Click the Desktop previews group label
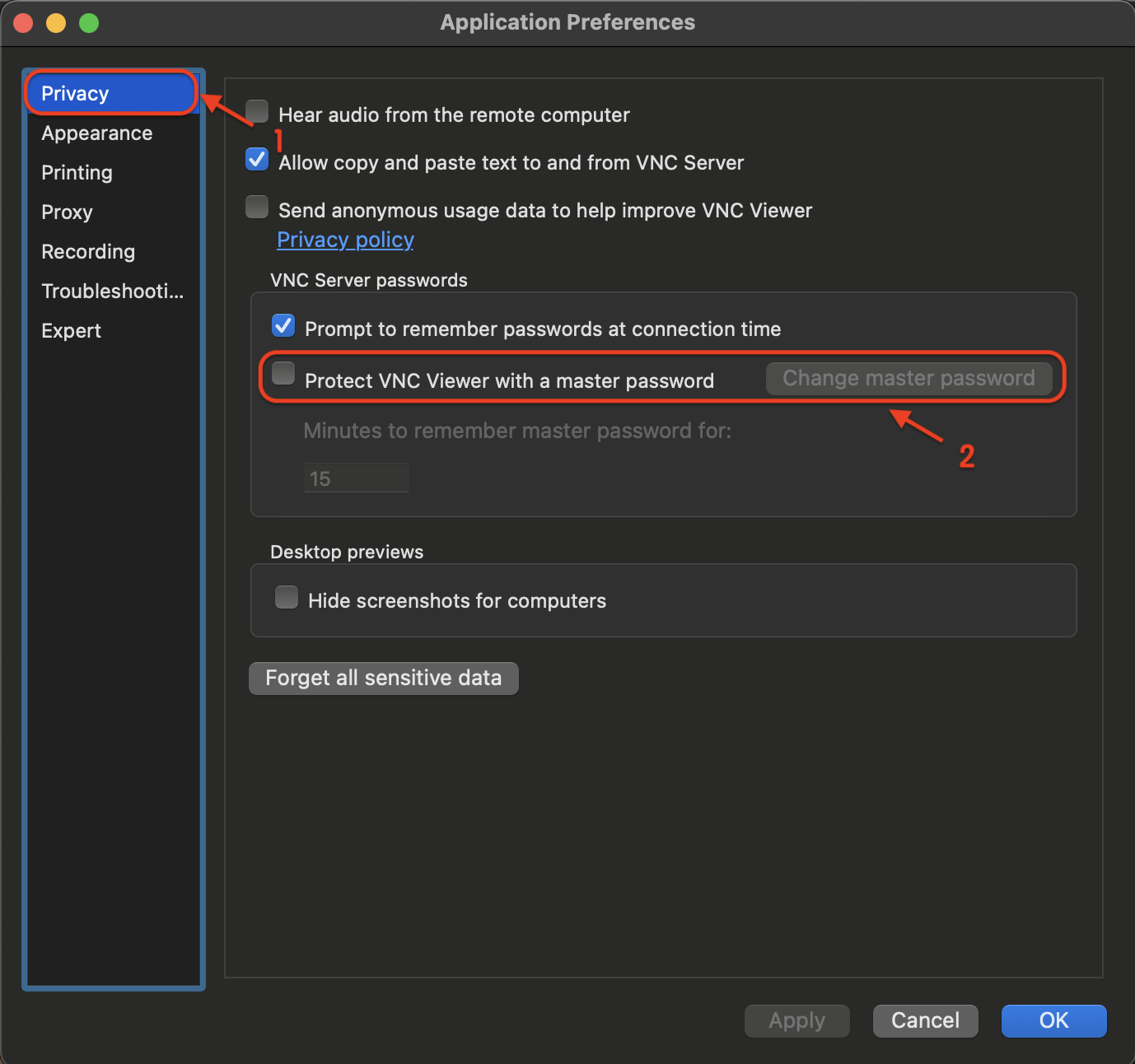 pos(347,552)
